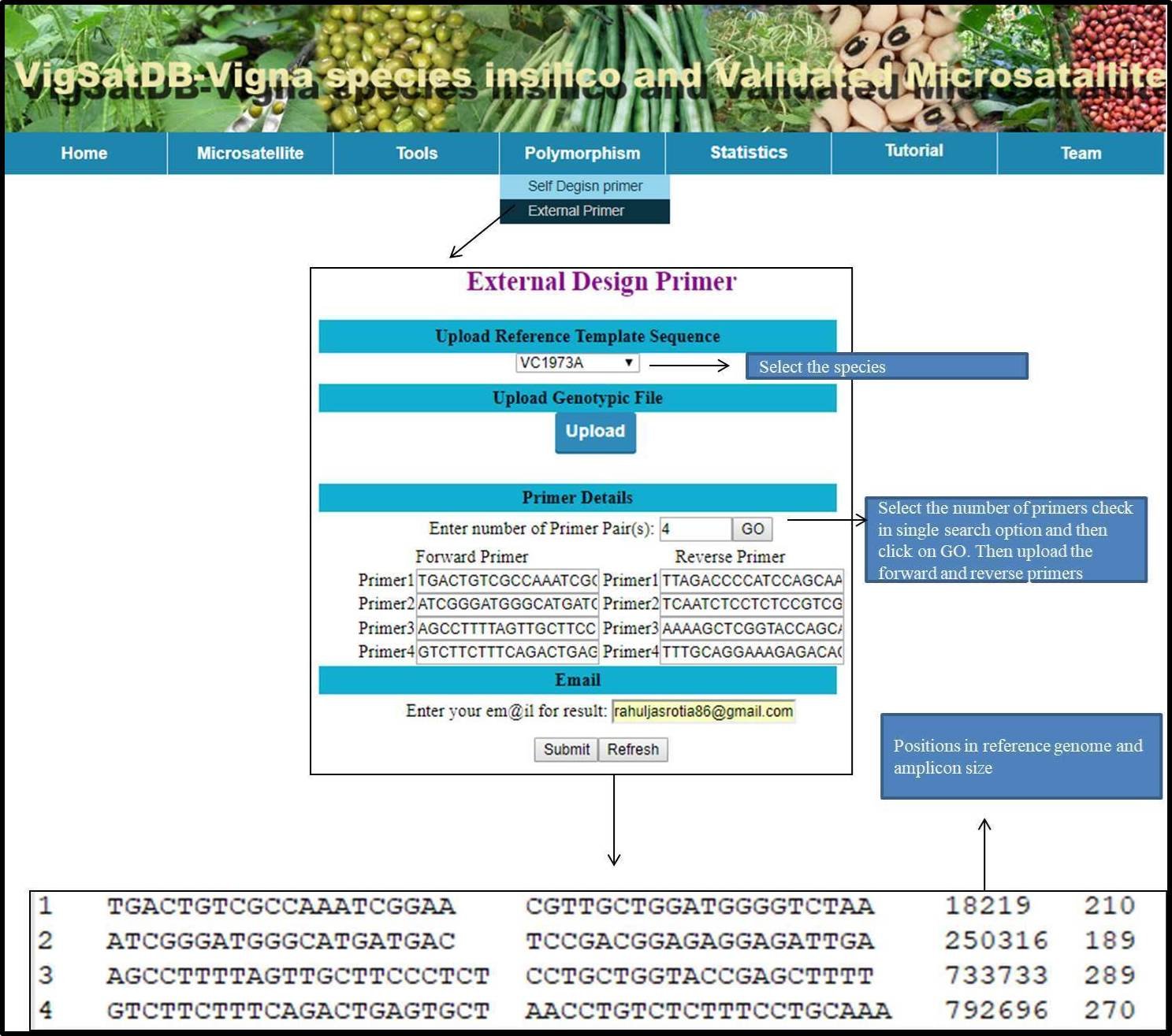Click the Tools navigation item
This screenshot has height=1036, width=1172.
click(416, 153)
